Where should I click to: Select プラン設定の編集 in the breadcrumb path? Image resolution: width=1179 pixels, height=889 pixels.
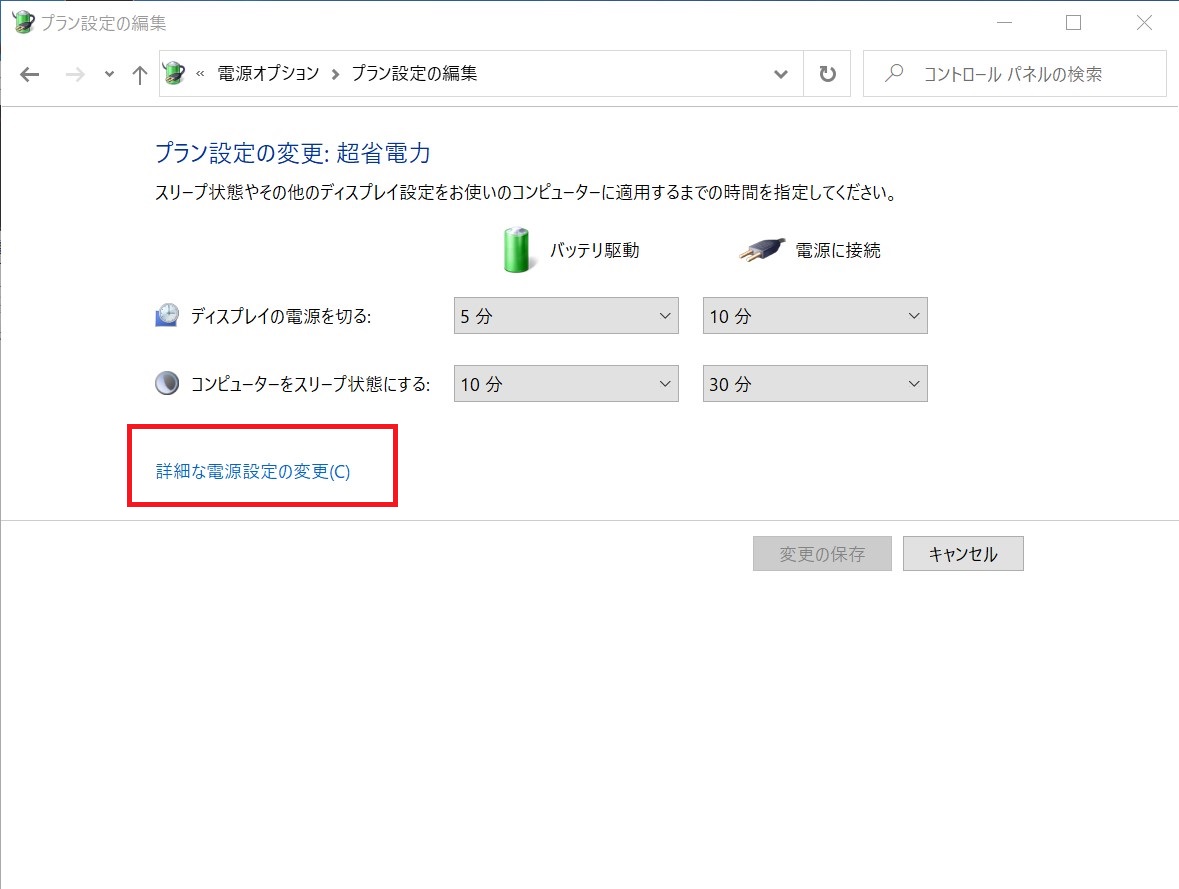coord(414,73)
